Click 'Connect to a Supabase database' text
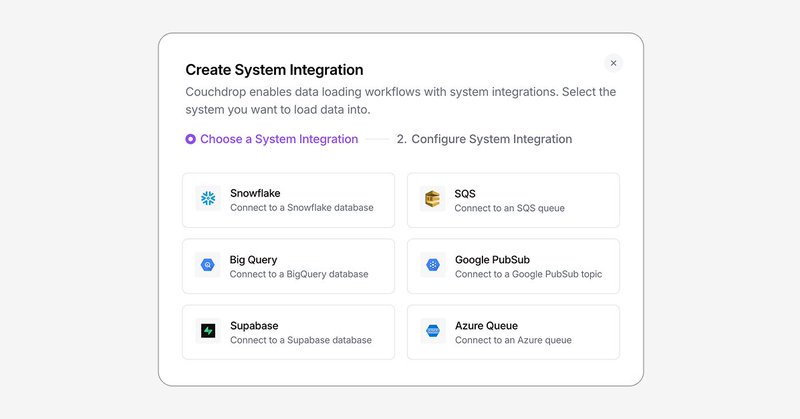The height and width of the screenshot is (419, 800). tap(301, 340)
